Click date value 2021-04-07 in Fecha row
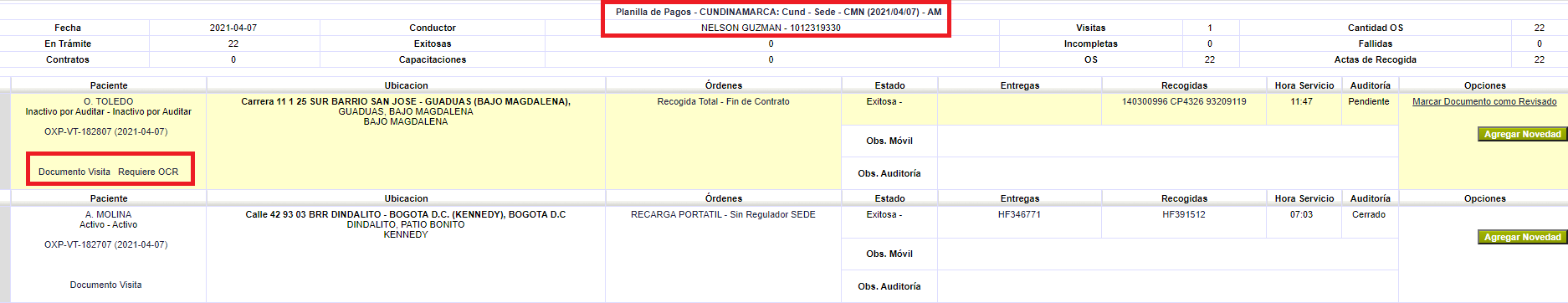This screenshot has height=303, width=1568. point(233,28)
